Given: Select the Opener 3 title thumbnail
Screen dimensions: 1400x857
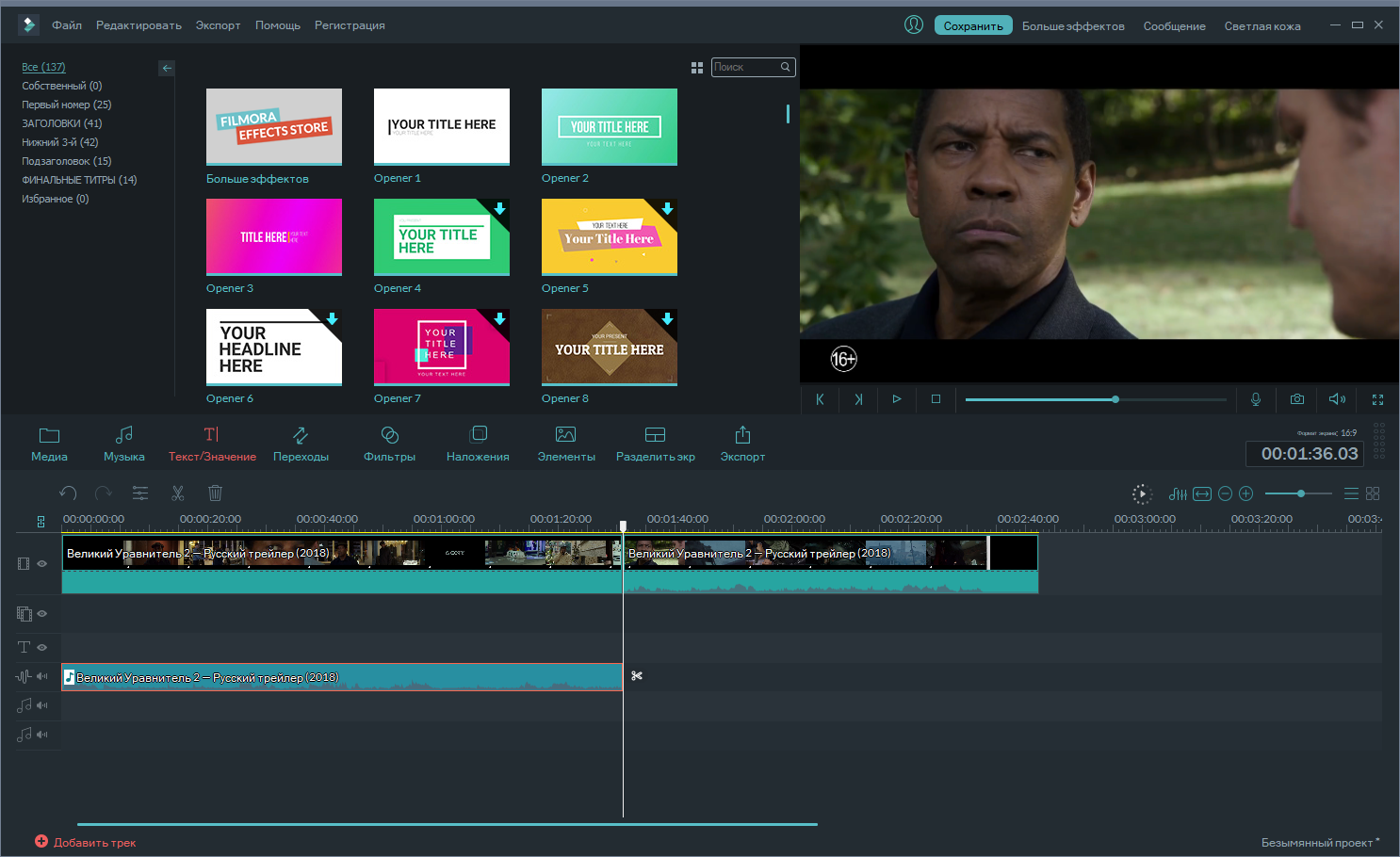Looking at the screenshot, I should (x=274, y=236).
